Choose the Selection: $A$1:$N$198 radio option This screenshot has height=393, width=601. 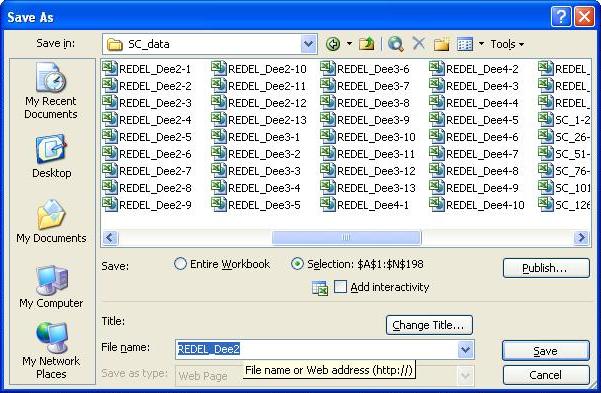pyautogui.click(x=297, y=264)
